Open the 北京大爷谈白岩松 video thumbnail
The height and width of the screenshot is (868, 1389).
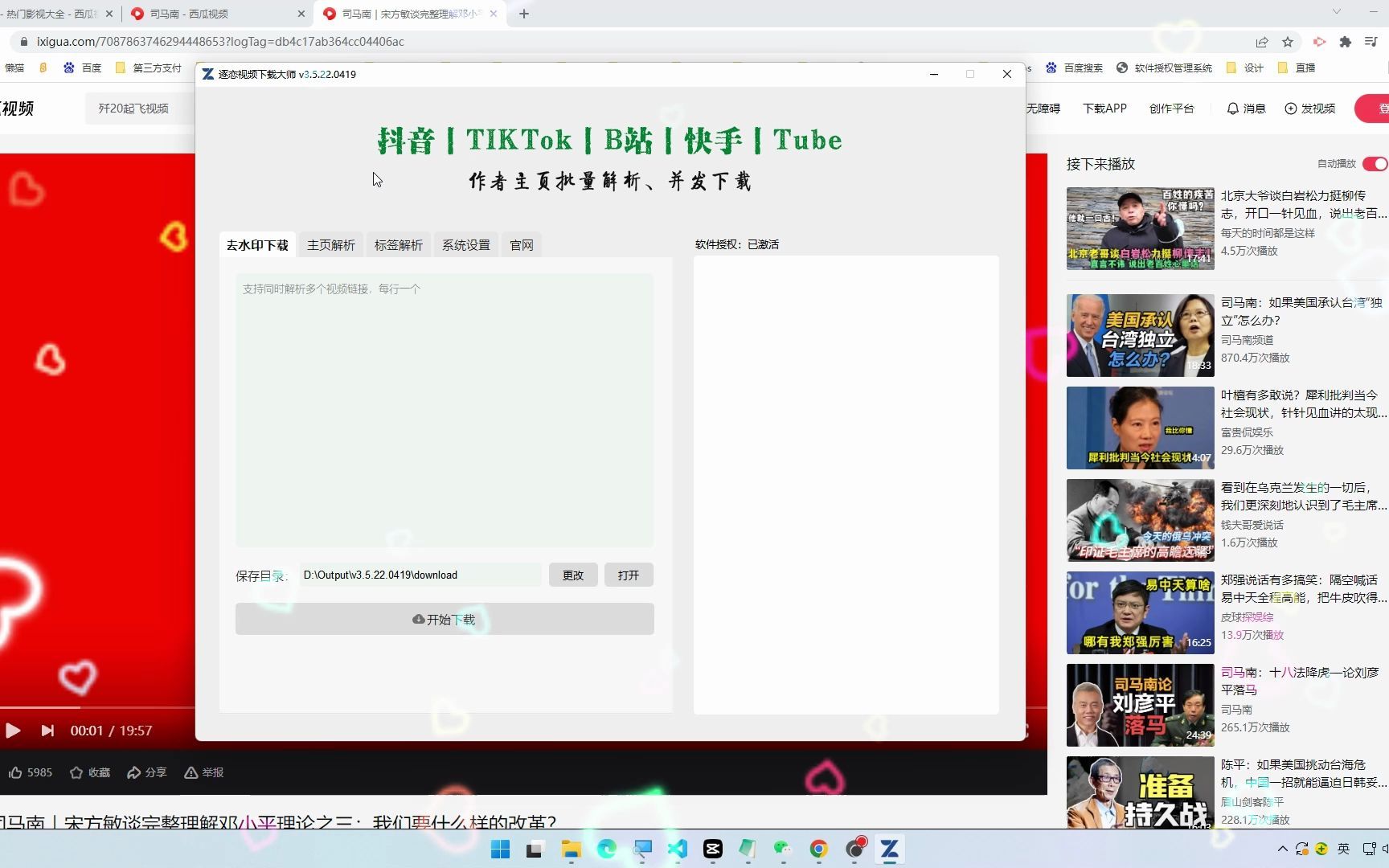(x=1140, y=228)
